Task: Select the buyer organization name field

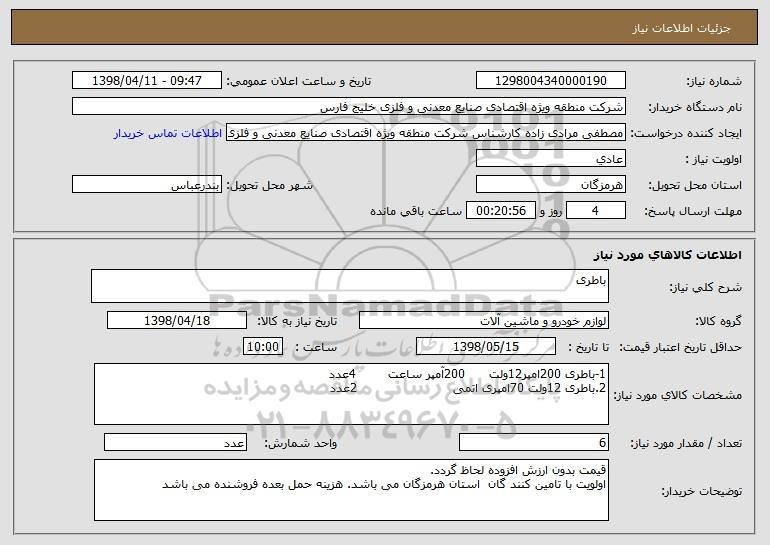Action: pos(349,107)
